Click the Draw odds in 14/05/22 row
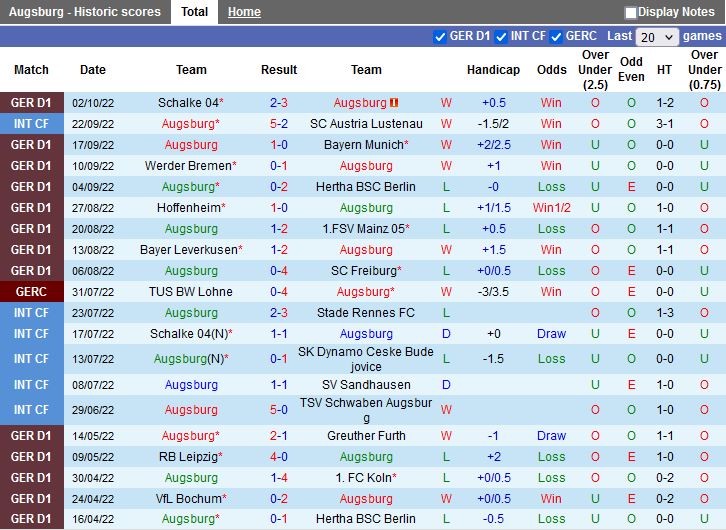This screenshot has width=726, height=530. pyautogui.click(x=551, y=436)
